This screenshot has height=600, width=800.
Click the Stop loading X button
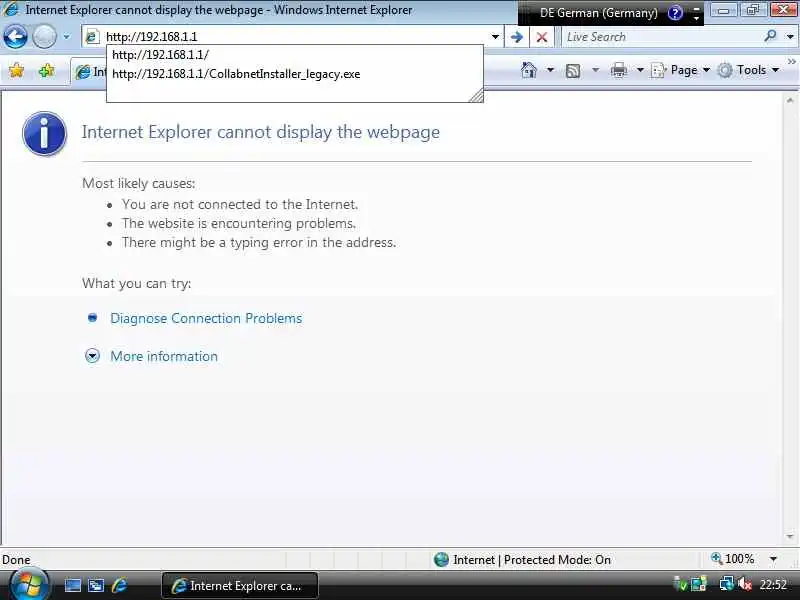tap(542, 37)
